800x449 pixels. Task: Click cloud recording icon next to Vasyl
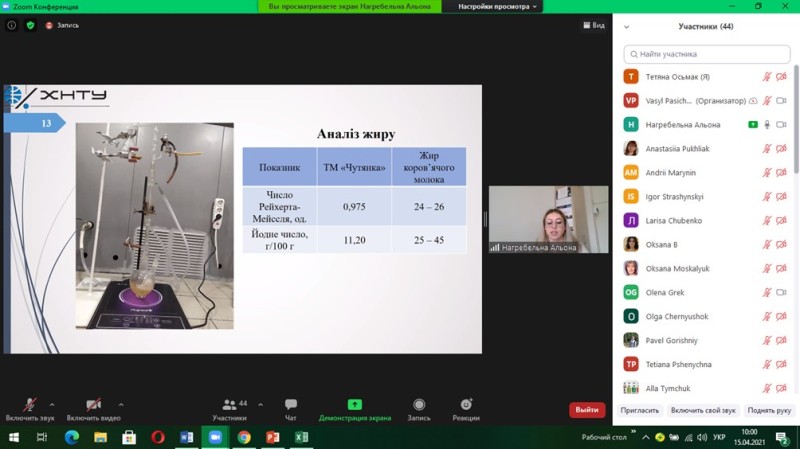753,101
